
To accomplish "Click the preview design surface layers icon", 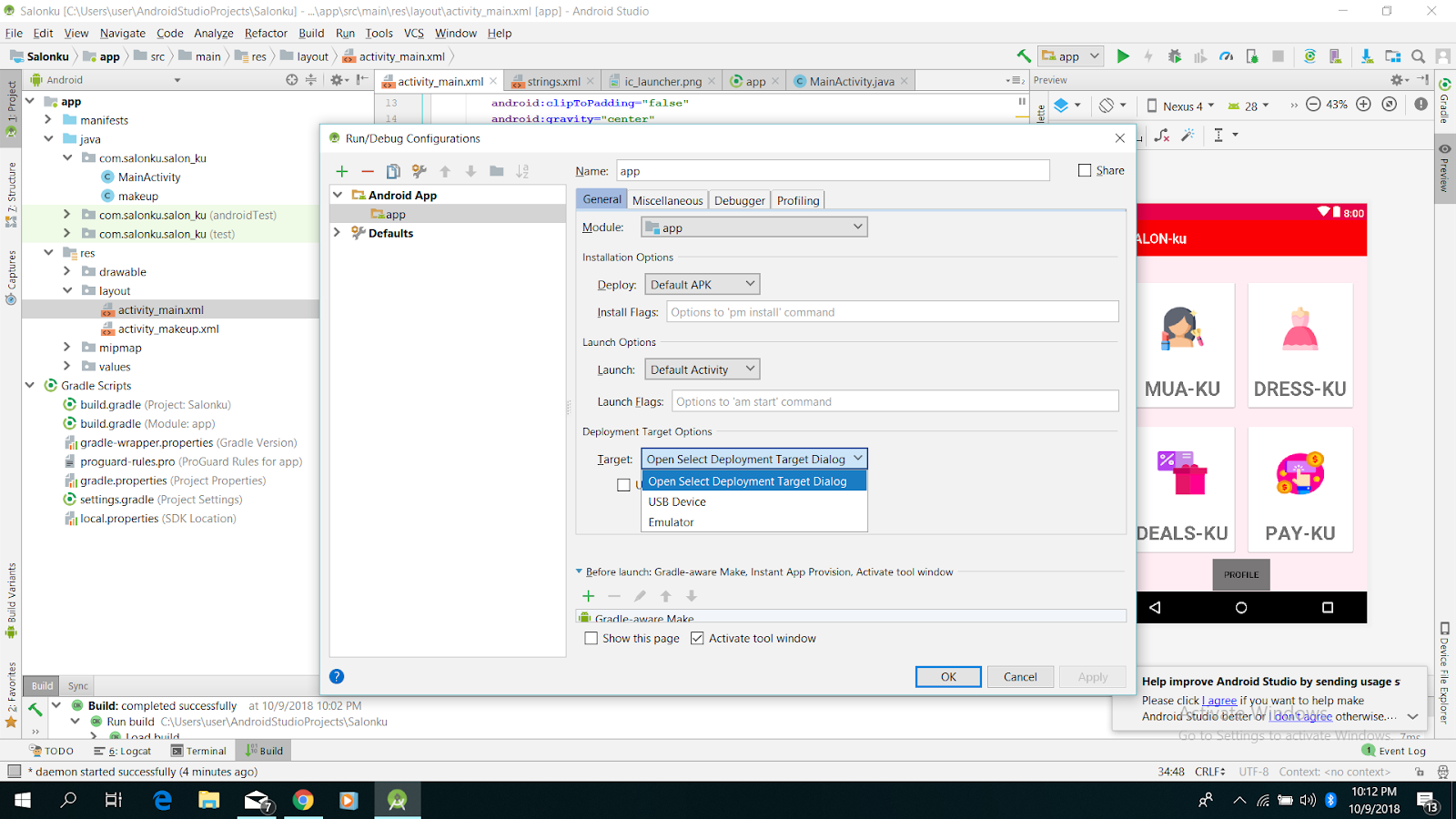I will pyautogui.click(x=1061, y=106).
